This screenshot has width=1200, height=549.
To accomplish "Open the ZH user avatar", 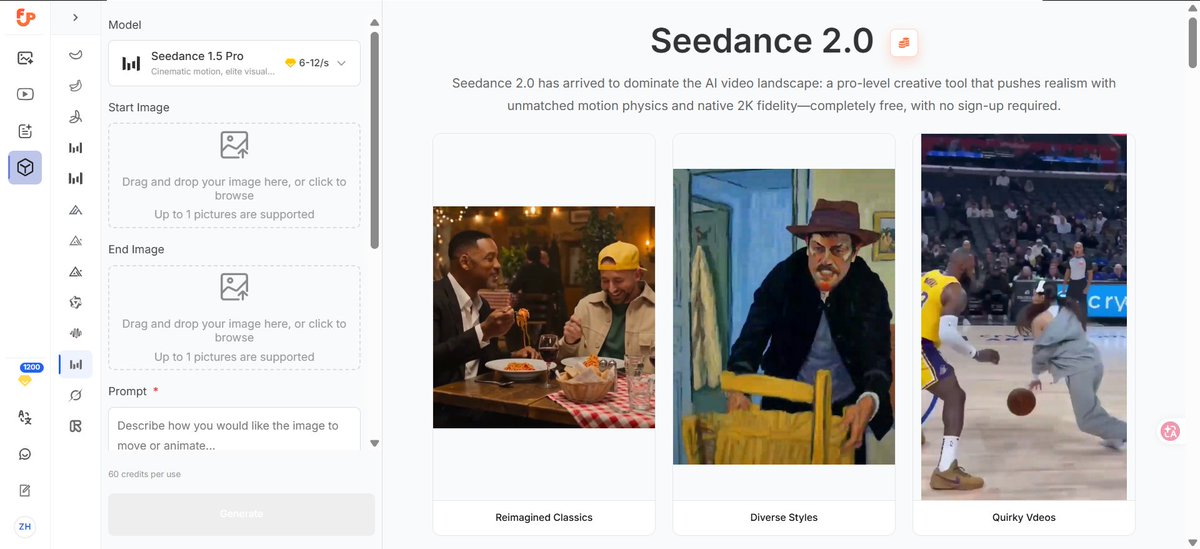I will pos(25,526).
